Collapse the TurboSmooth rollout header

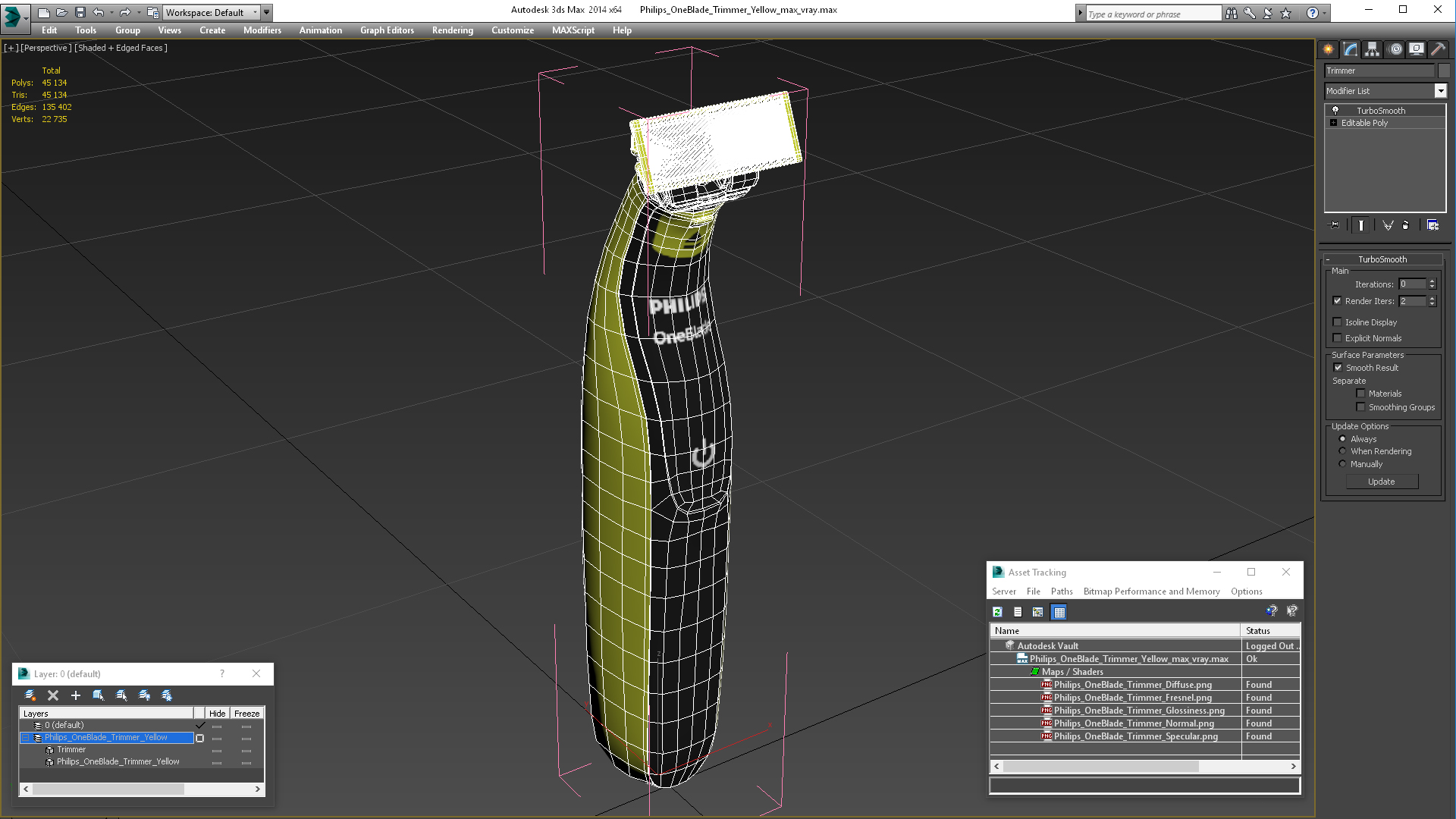[1382, 259]
